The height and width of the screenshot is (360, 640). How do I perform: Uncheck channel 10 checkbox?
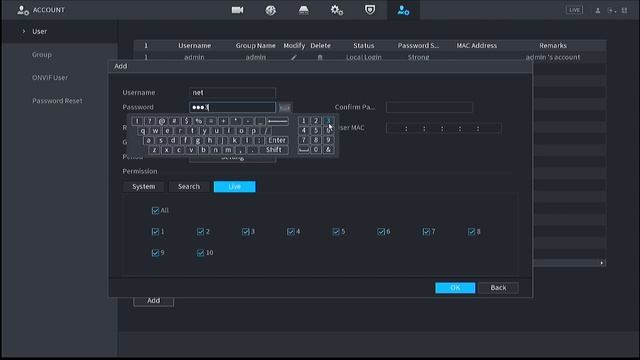coord(200,253)
